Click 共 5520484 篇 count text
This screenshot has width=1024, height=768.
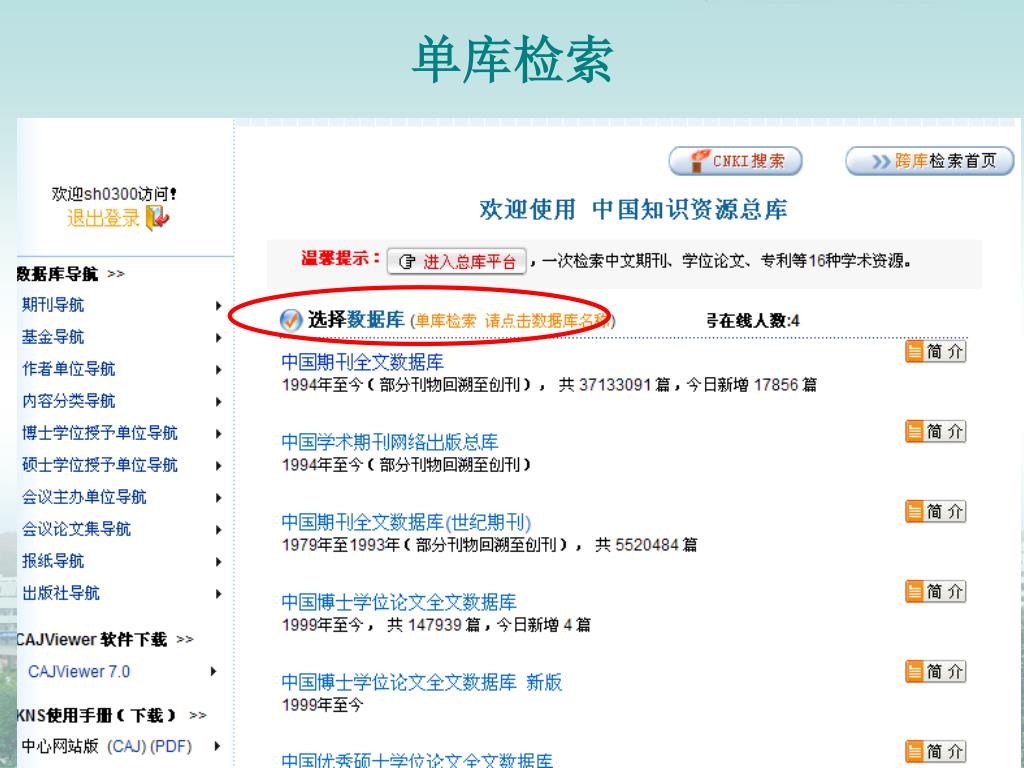click(646, 545)
